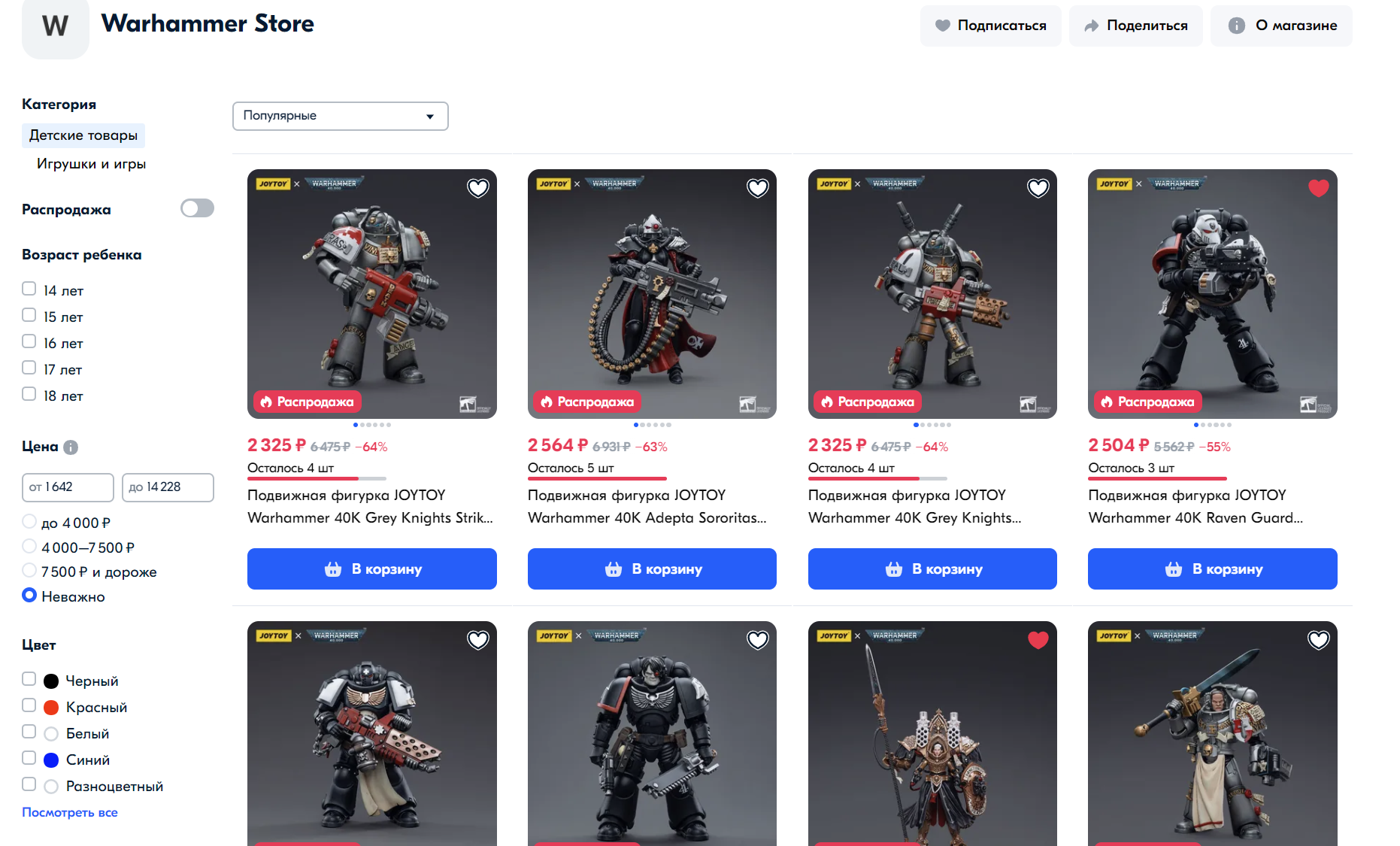1400x846 pixels.
Task: Check the 14 лет age checkbox
Action: click(x=29, y=289)
